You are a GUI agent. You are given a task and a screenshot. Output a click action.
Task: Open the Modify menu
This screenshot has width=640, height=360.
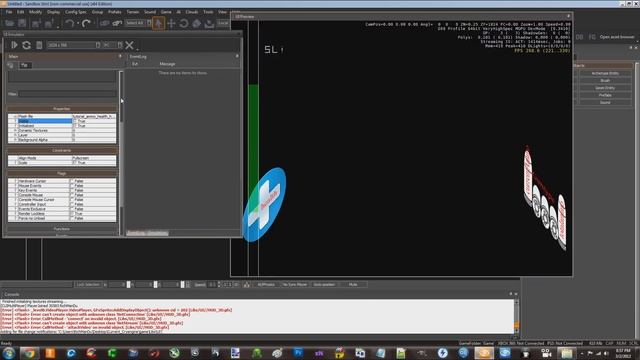(36, 12)
